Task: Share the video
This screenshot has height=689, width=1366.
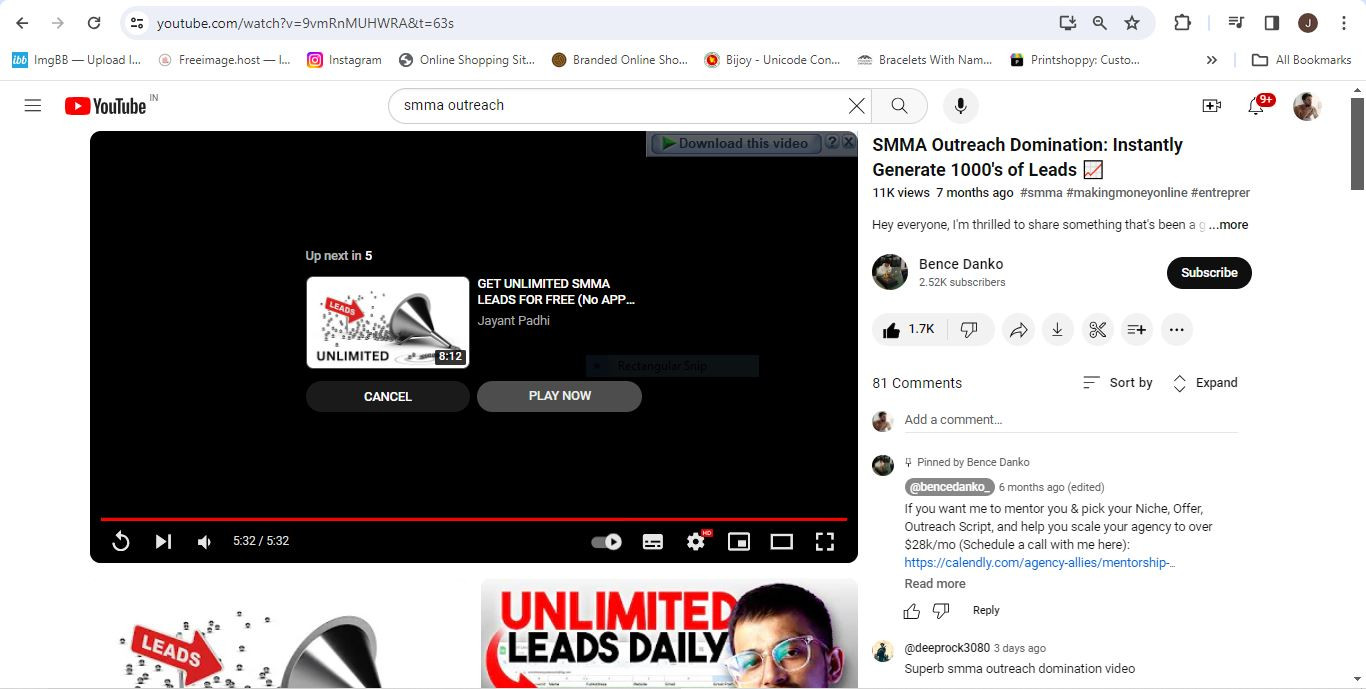Action: coord(1018,329)
